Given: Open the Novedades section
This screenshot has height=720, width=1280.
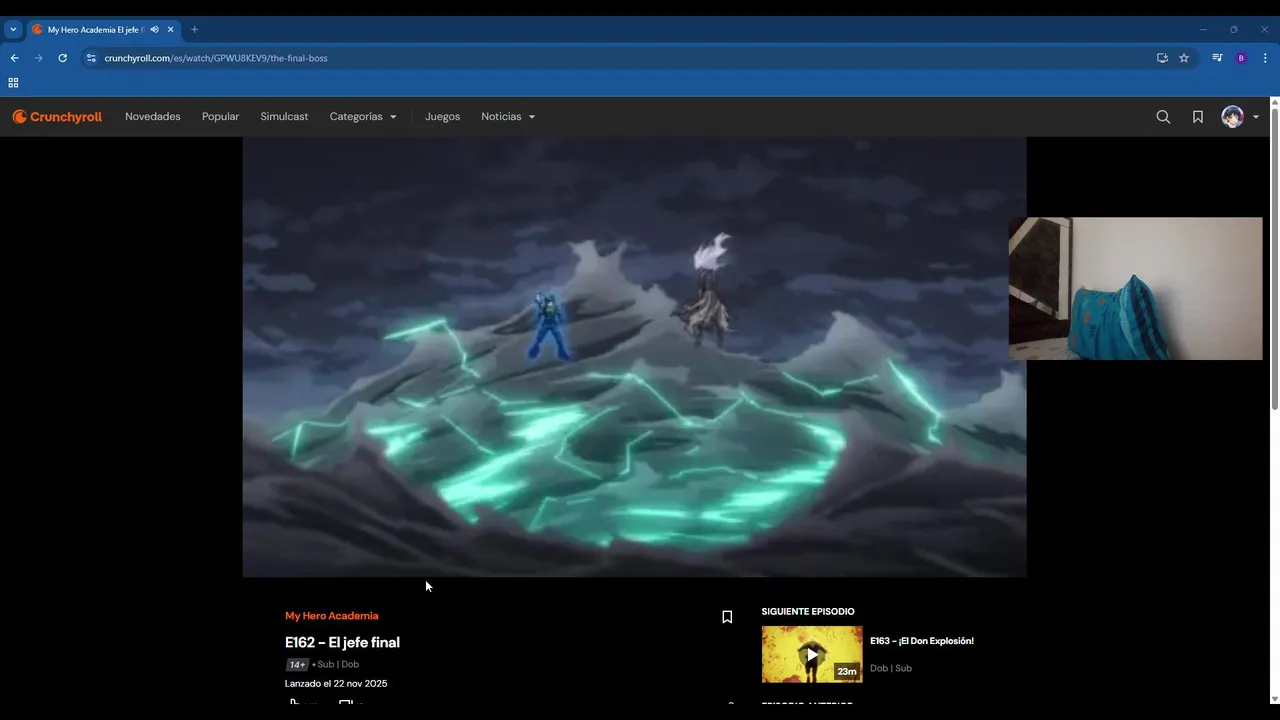Looking at the screenshot, I should (153, 117).
